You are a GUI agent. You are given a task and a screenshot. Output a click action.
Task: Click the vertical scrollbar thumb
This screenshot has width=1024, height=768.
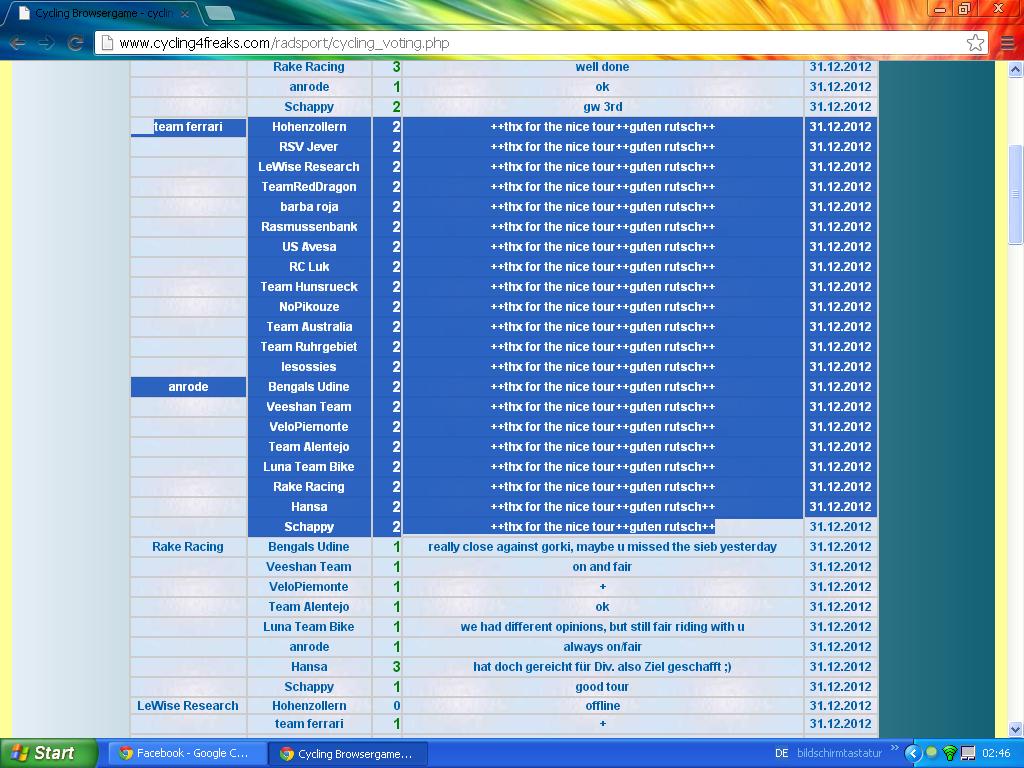tap(1015, 194)
